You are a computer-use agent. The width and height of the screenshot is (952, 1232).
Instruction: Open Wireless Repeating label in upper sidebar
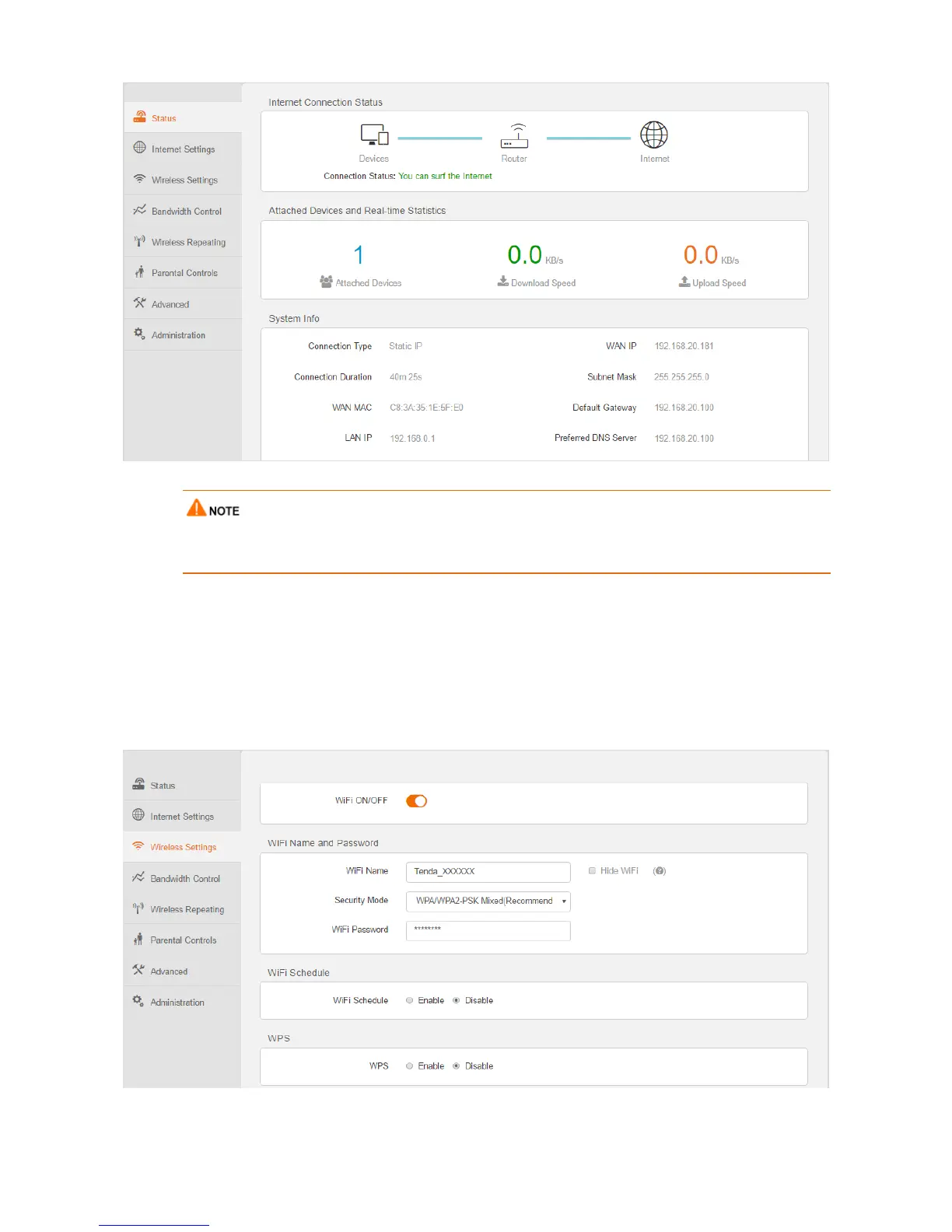click(x=189, y=243)
